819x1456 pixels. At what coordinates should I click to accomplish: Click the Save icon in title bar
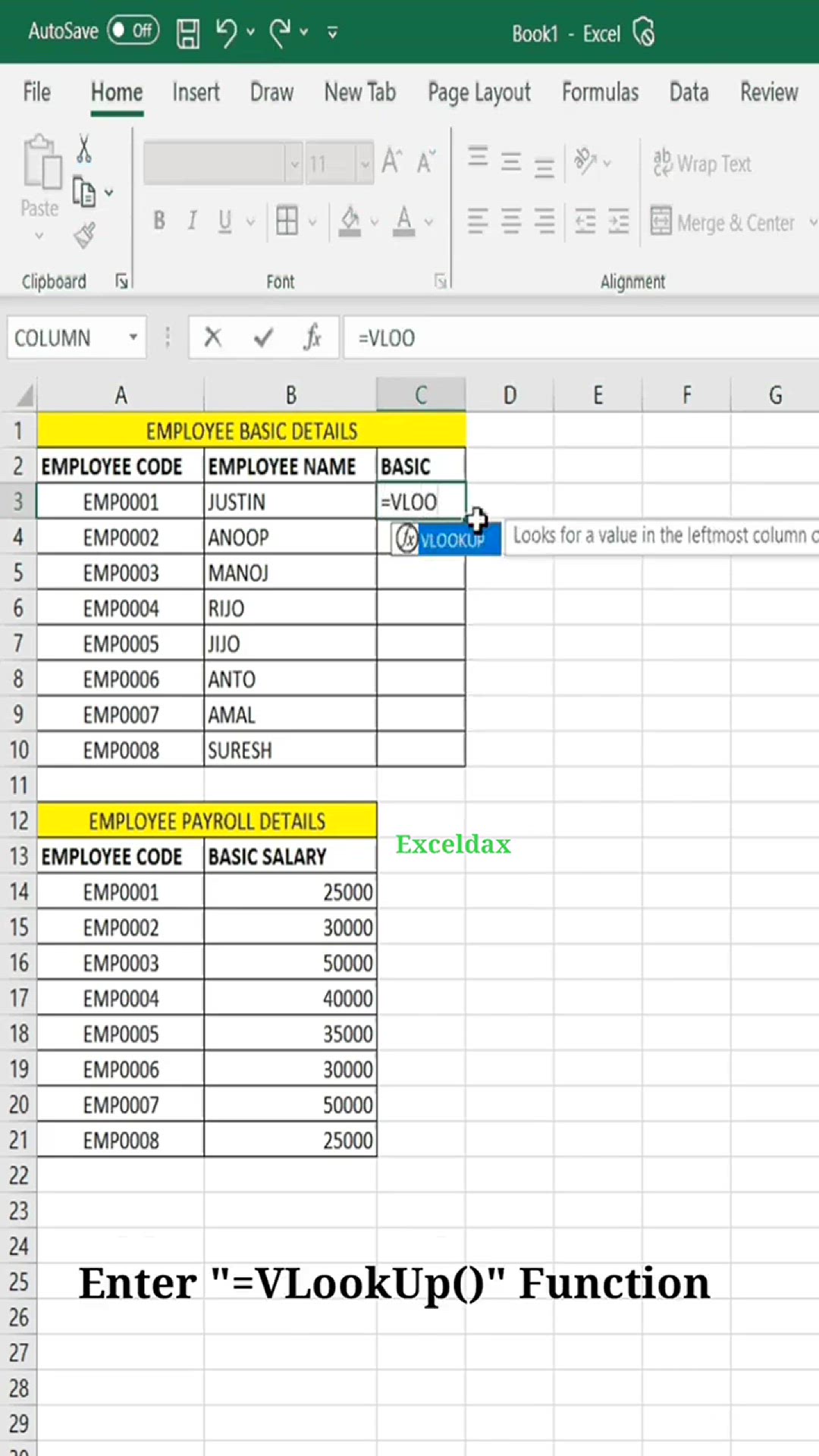[x=187, y=33]
